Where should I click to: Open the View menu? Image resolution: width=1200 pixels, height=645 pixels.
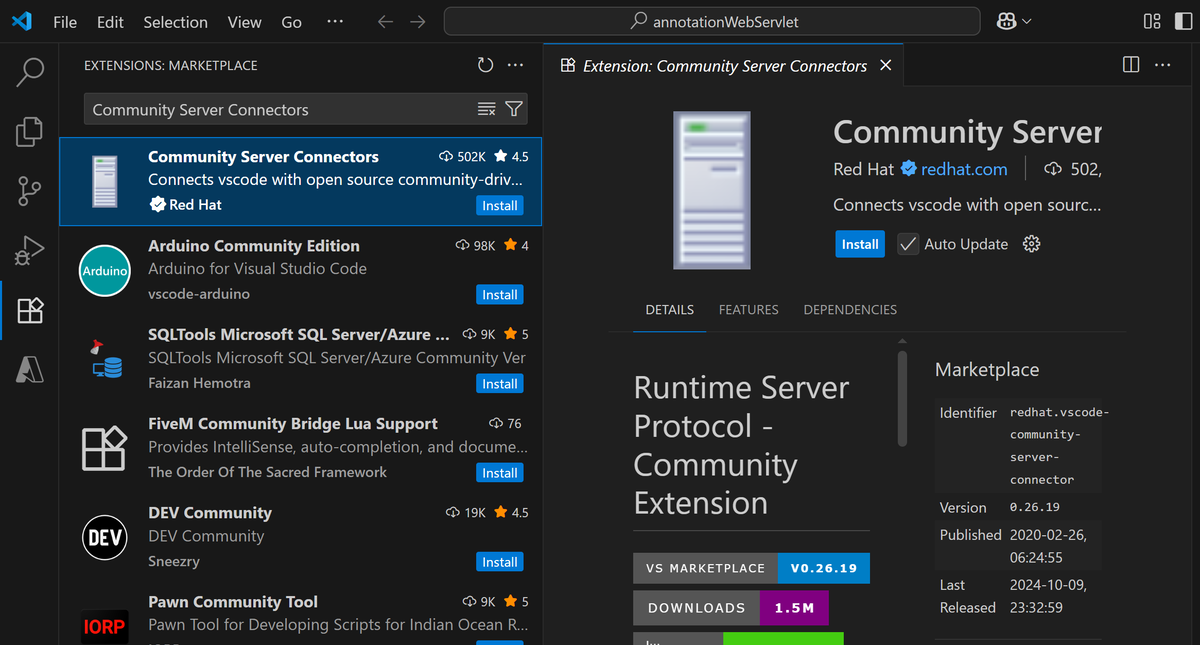tap(244, 21)
